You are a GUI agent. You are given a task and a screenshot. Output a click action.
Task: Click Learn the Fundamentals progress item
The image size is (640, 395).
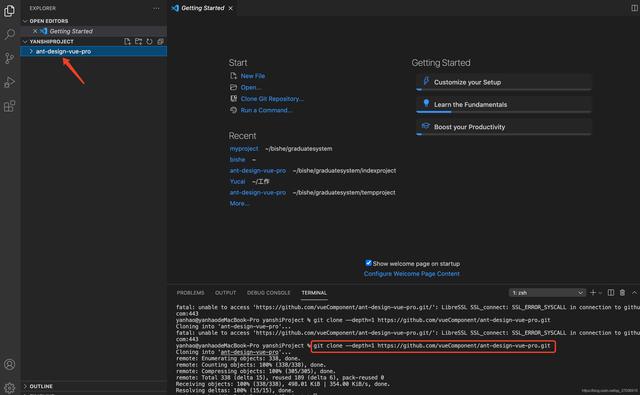pos(504,104)
